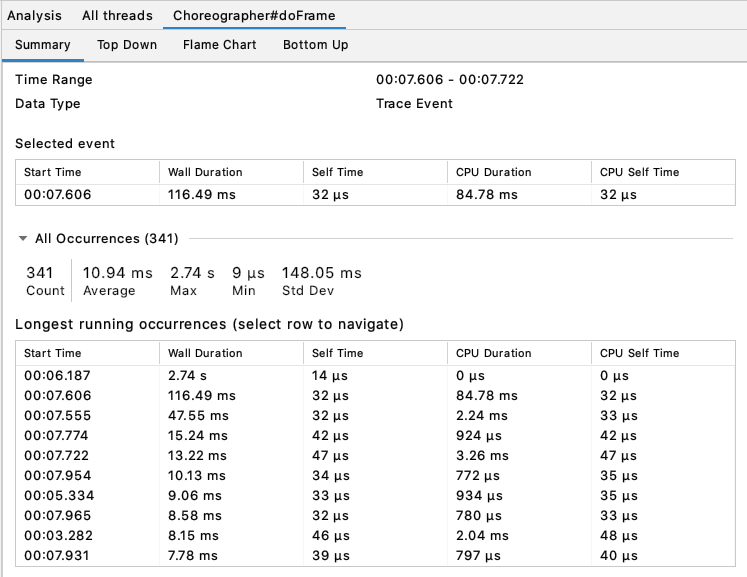This screenshot has width=747, height=577.
Task: Select the Choreographer#doFrame tab
Action: pos(254,16)
